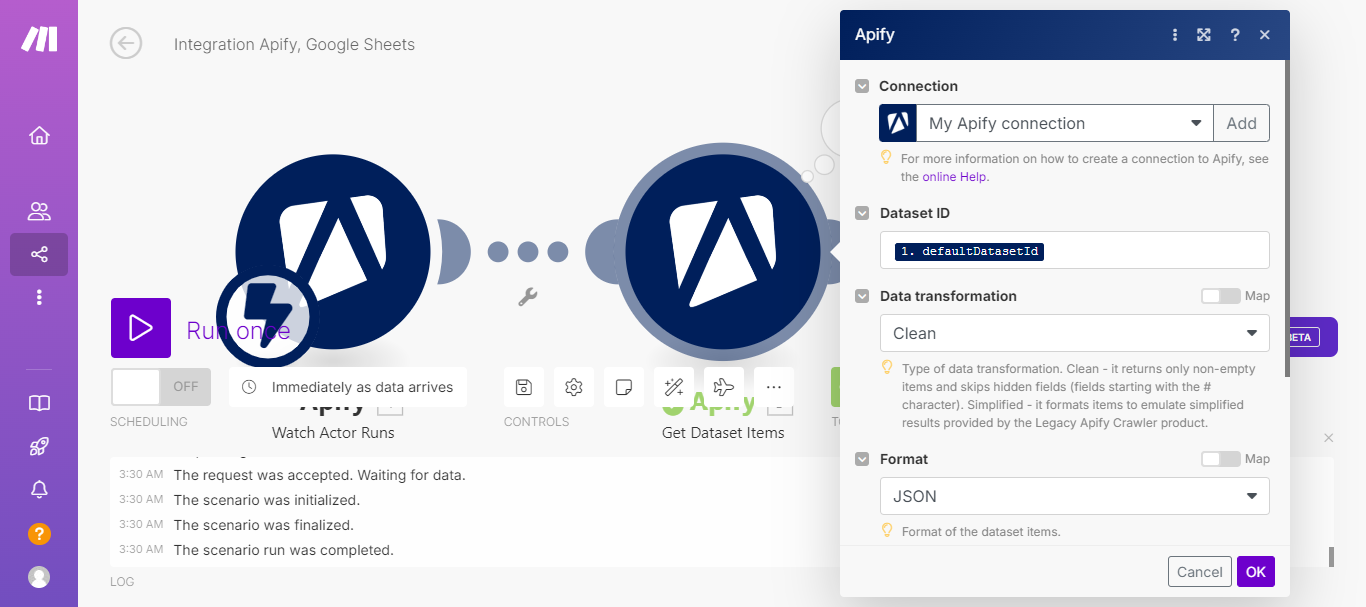
Task: Open the More dots menu in the sidebar
Action: tap(39, 297)
